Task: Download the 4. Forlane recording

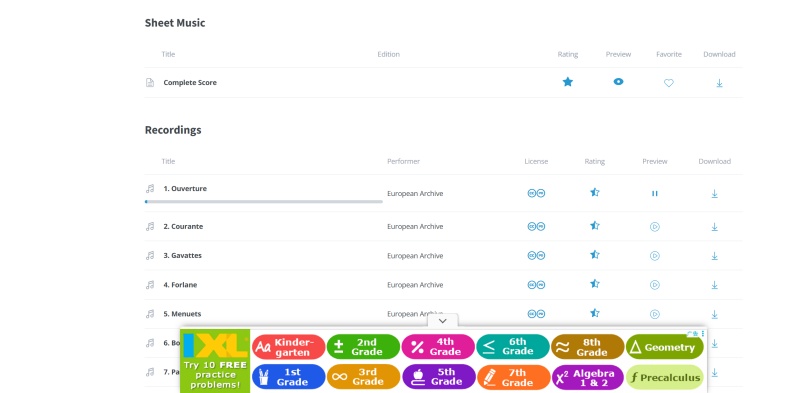Action: click(x=715, y=285)
